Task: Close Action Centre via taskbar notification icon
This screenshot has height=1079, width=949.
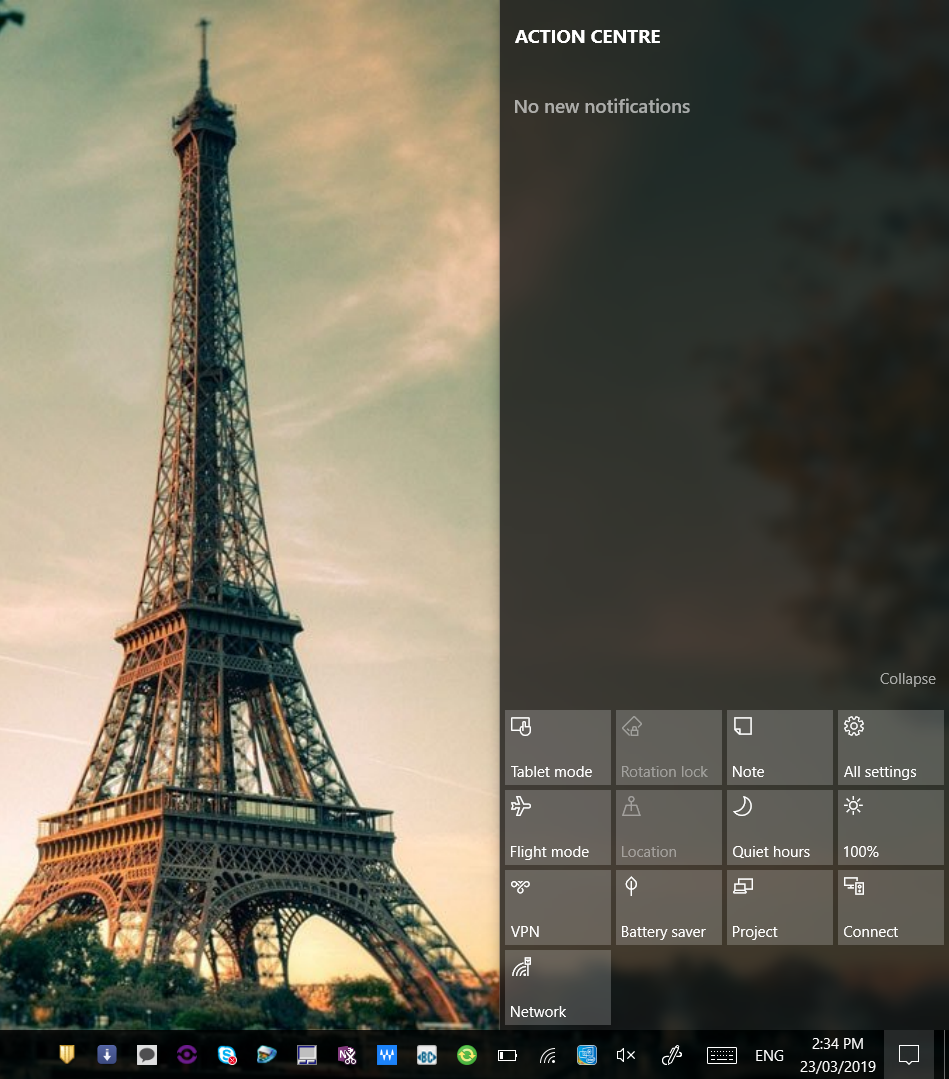Action: (909, 1055)
